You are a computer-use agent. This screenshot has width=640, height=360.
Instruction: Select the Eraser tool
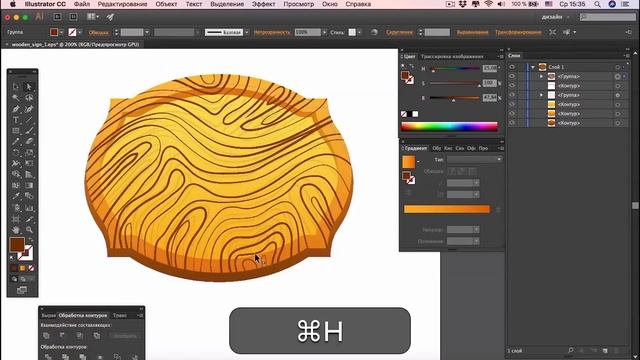(x=29, y=142)
